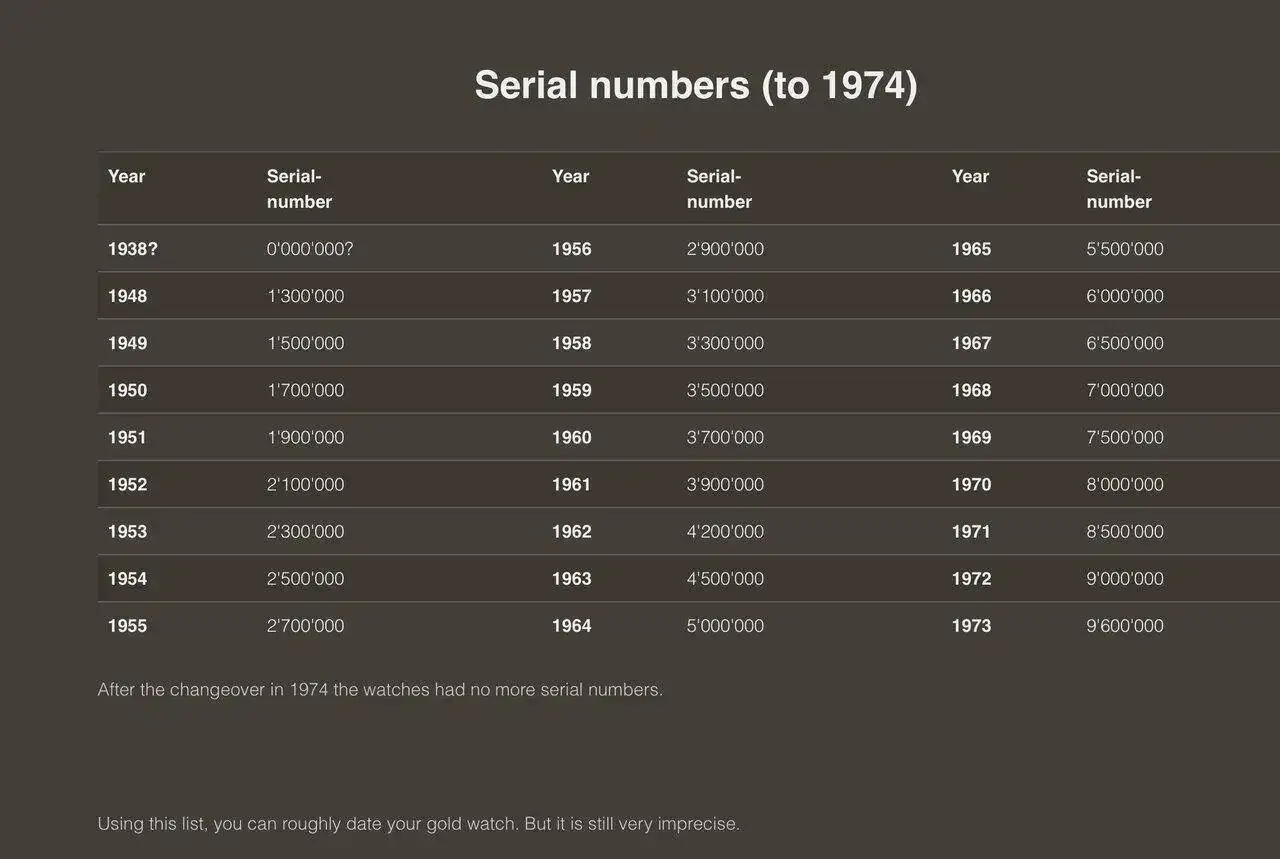Click the serial number 7'000'000 cell

click(x=1125, y=390)
